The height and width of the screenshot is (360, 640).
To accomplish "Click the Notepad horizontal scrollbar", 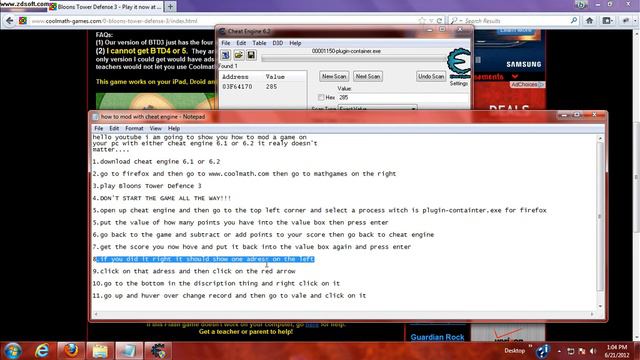I will tap(344, 314).
